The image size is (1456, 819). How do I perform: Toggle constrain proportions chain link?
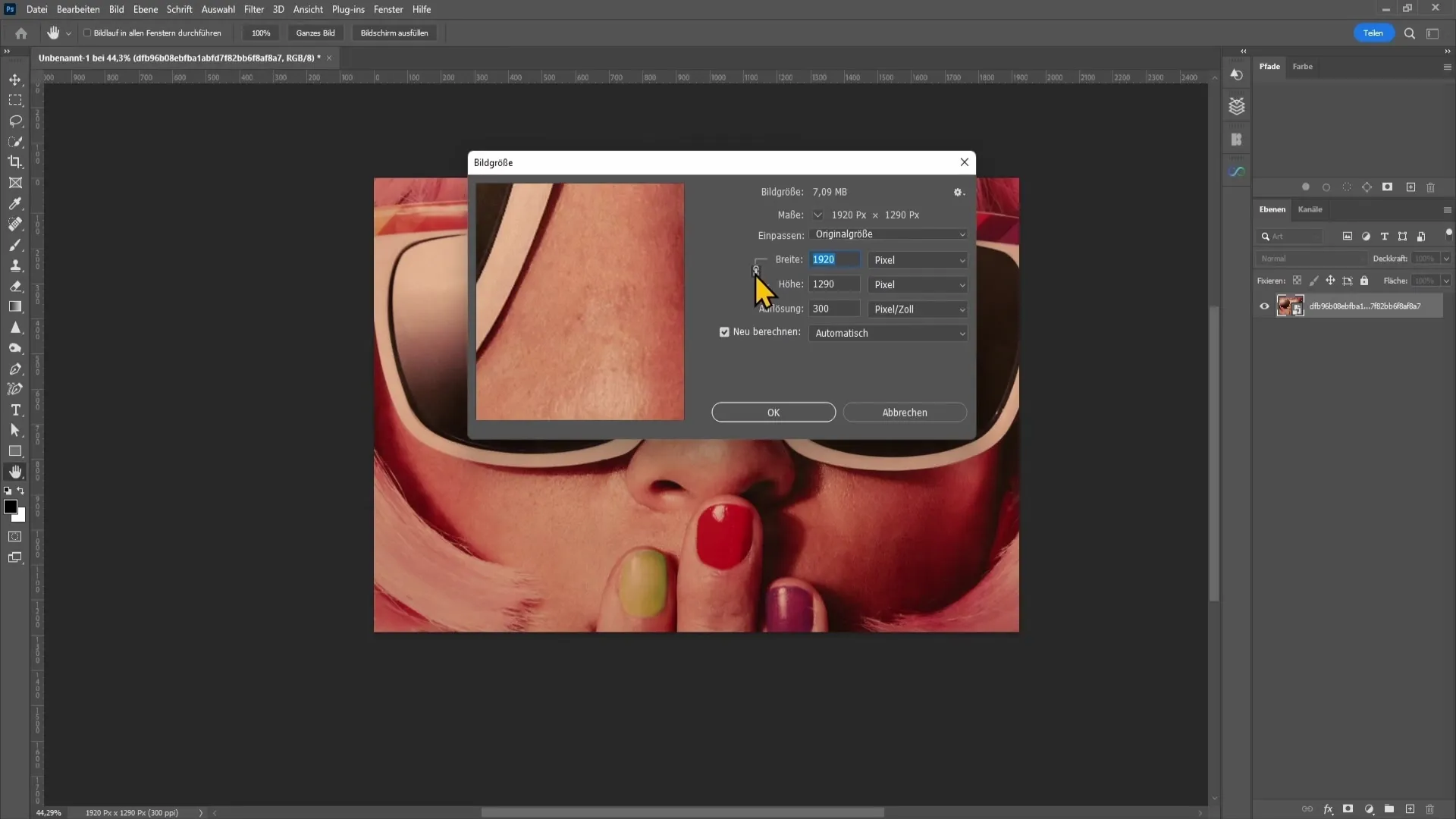pyautogui.click(x=755, y=270)
